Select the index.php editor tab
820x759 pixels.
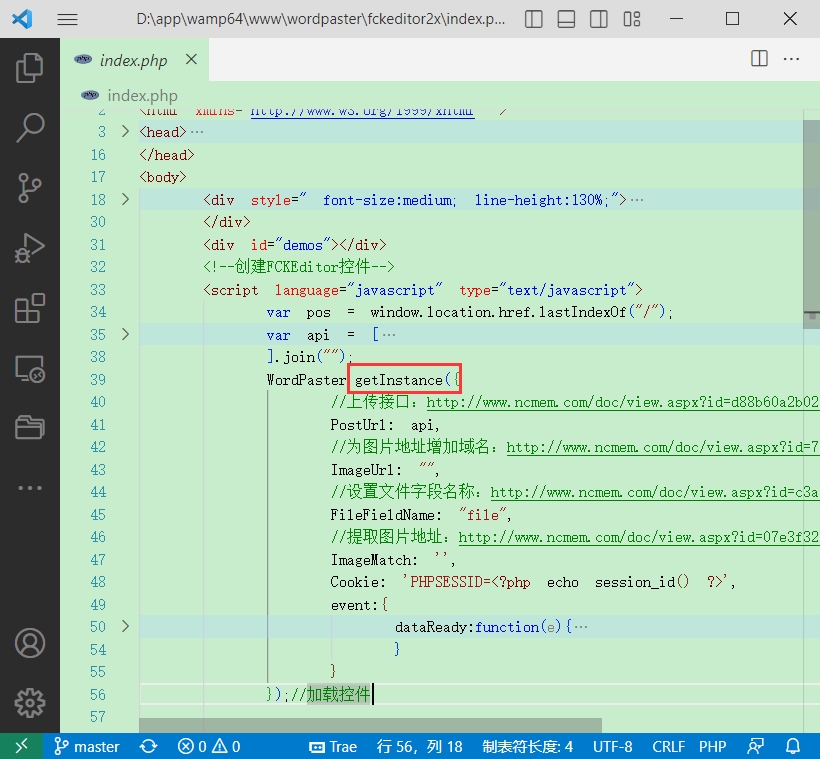[x=133, y=61]
